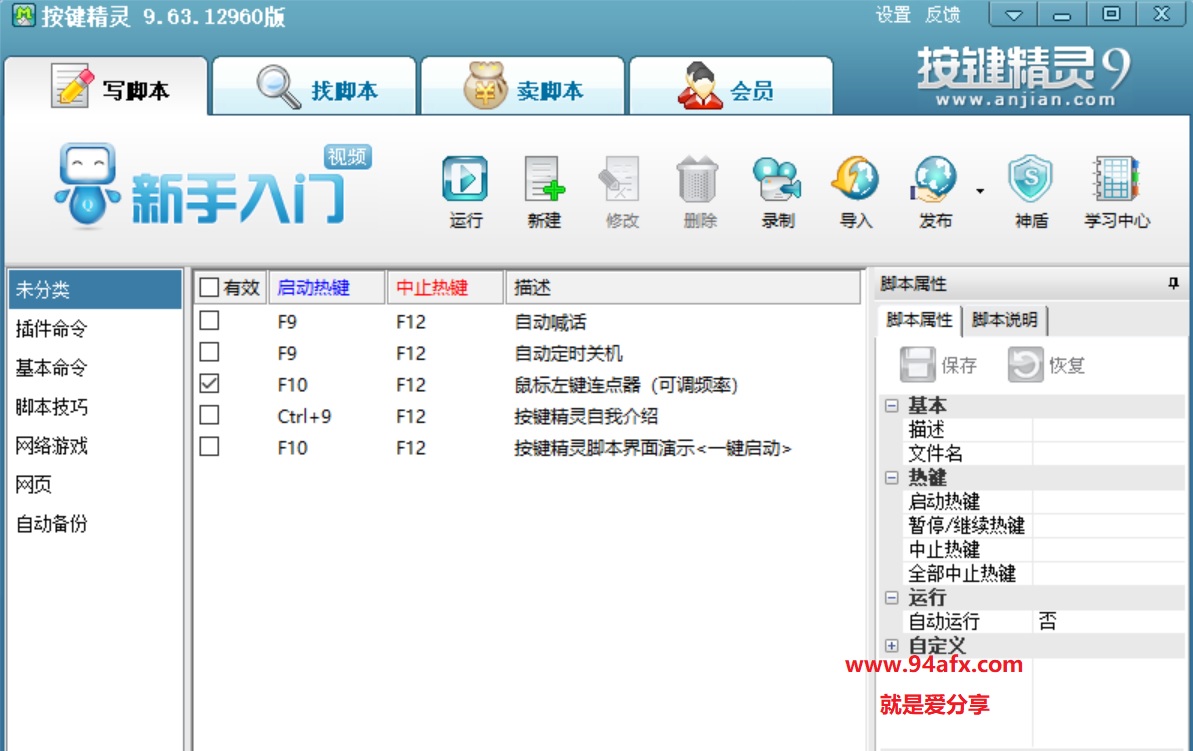Check the 自动喊话 script checkbox
Image resolution: width=1193 pixels, height=751 pixels.
pyautogui.click(x=209, y=321)
